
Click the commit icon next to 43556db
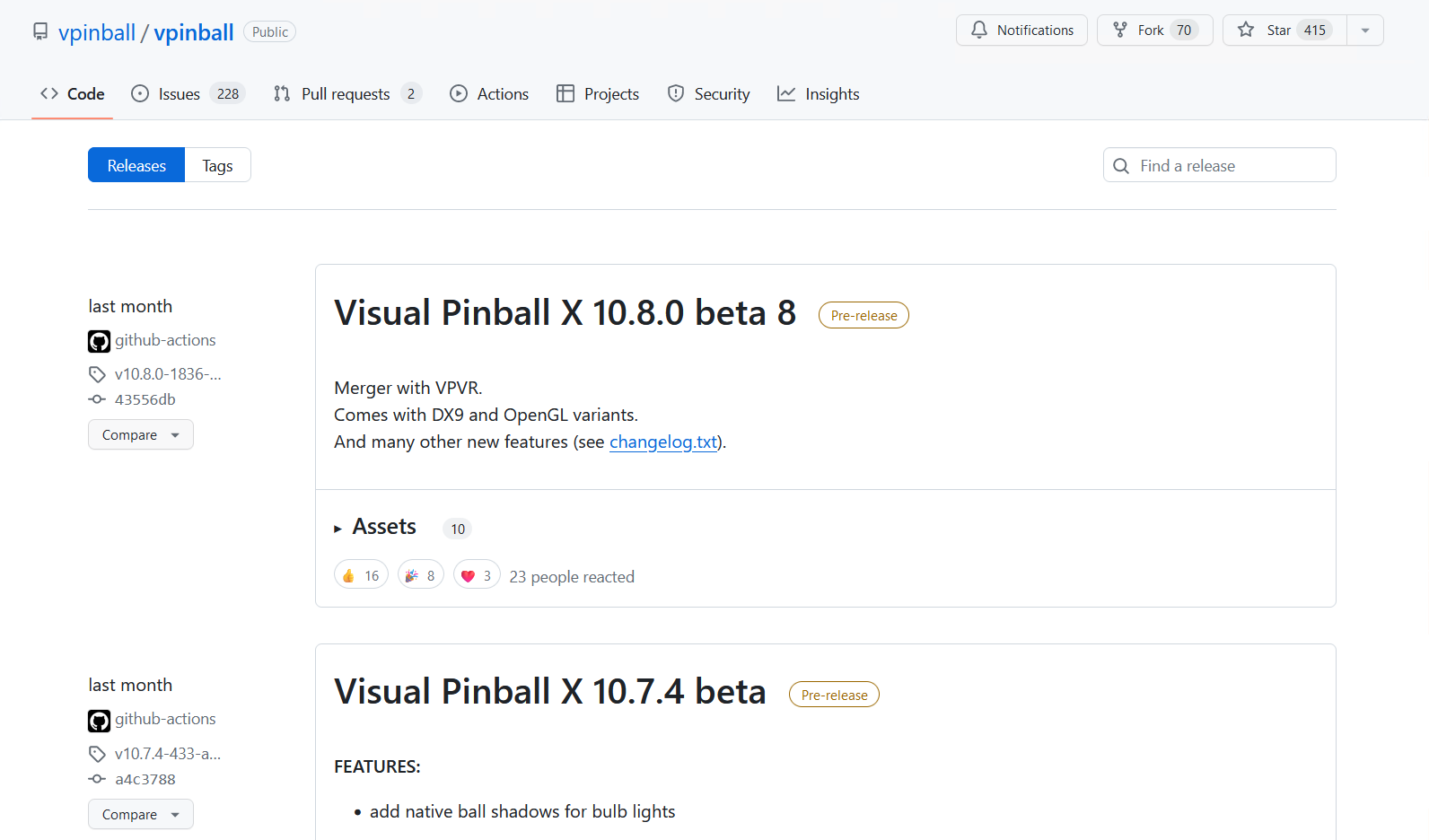point(97,399)
